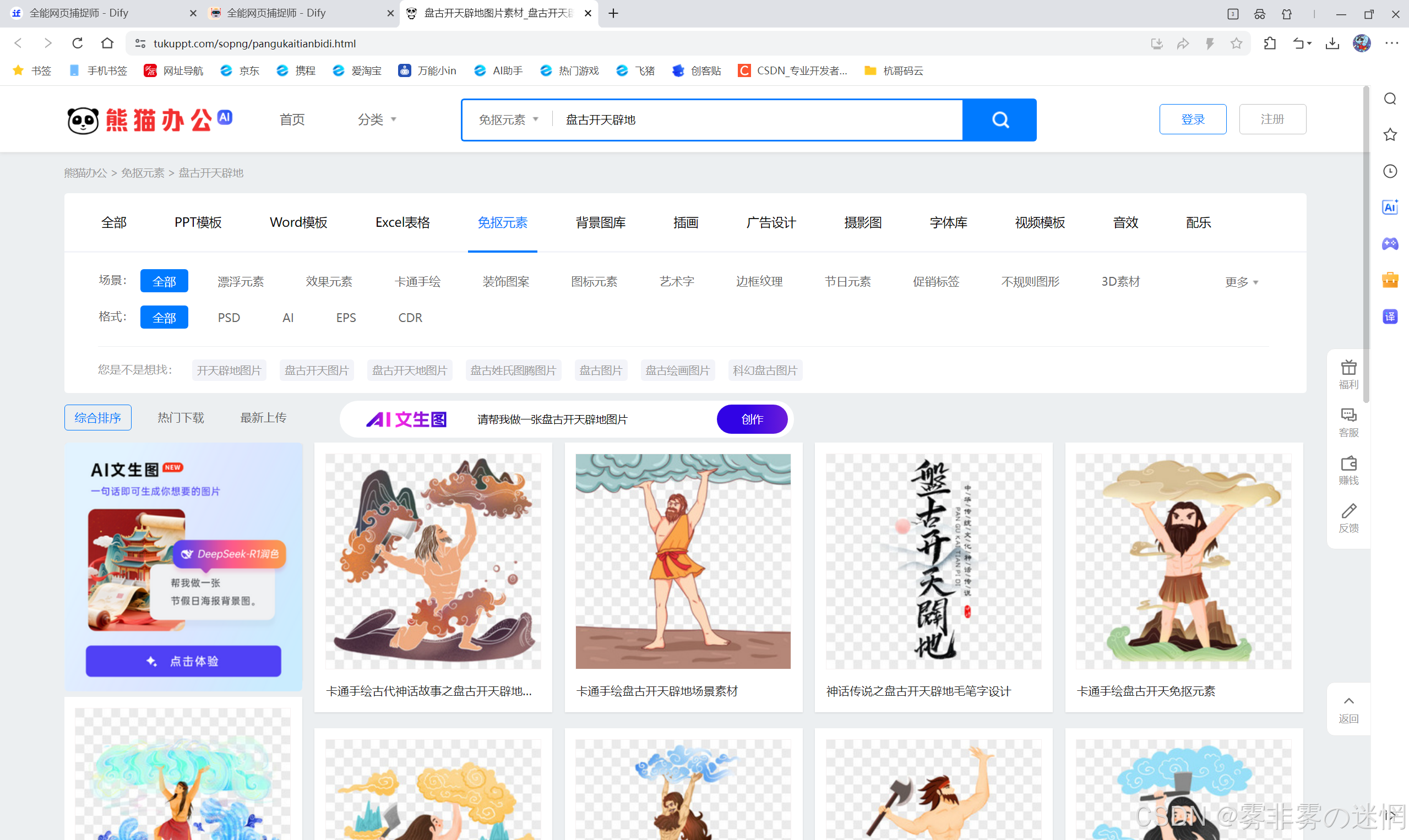Image resolution: width=1409 pixels, height=840 pixels.
Task: Filter format by CDR
Action: click(x=410, y=318)
